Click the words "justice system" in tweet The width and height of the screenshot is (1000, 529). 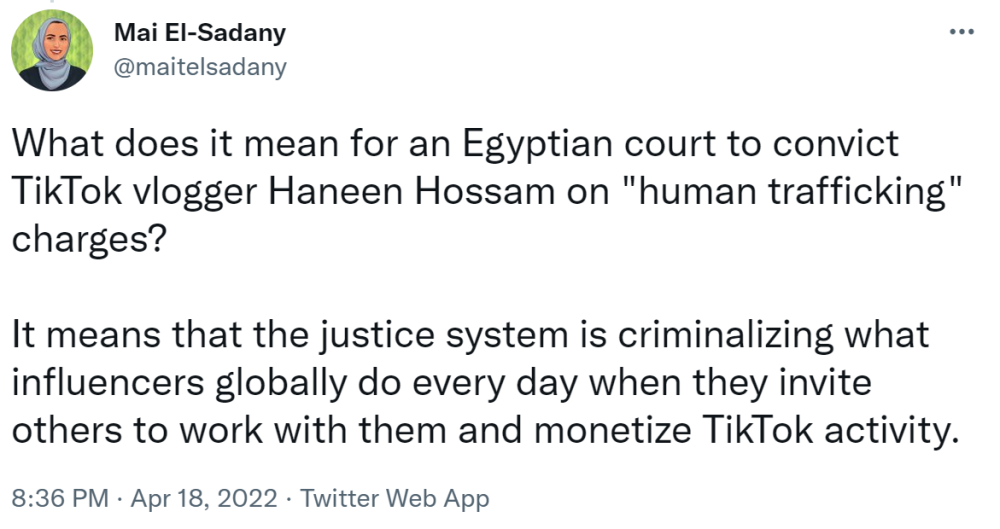click(x=443, y=336)
